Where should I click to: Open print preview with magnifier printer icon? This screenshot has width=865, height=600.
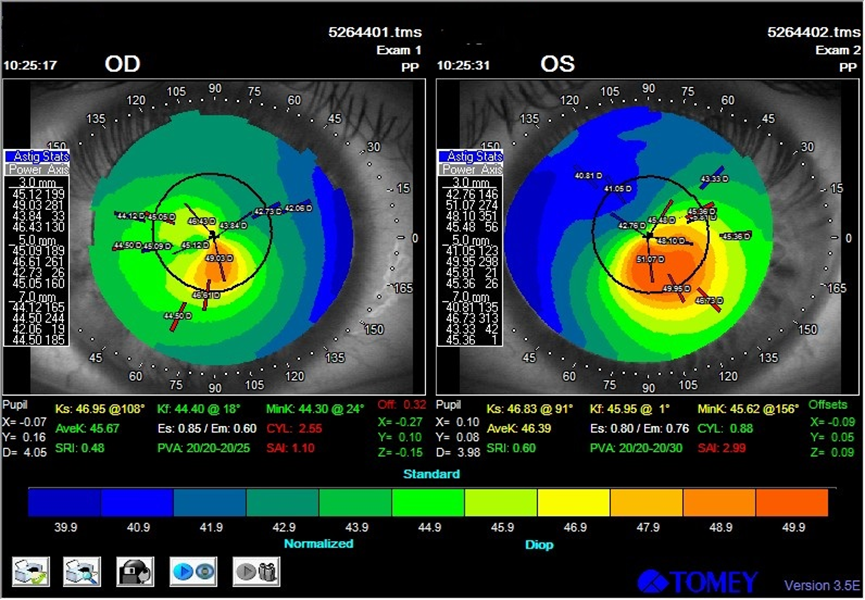(x=82, y=572)
